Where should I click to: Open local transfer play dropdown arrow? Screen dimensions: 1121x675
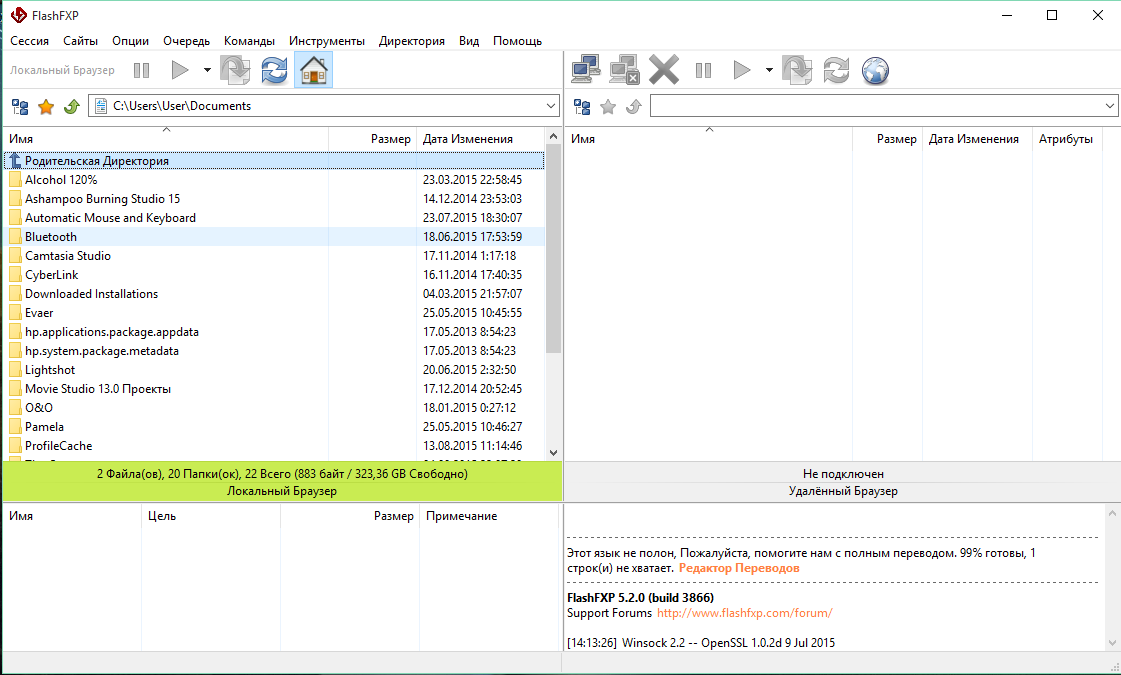207,70
